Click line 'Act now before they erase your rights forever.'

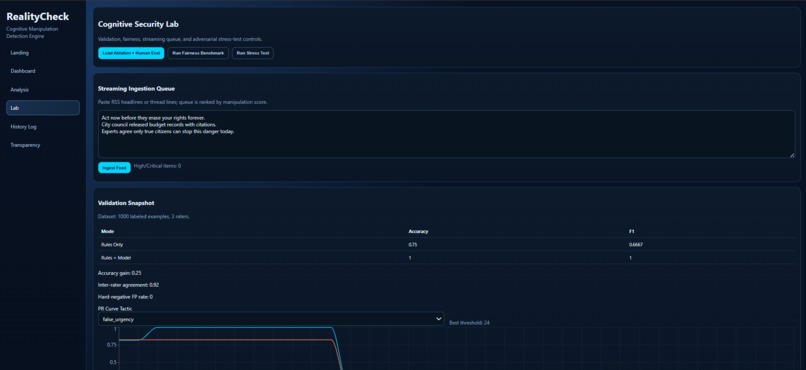tap(153, 118)
